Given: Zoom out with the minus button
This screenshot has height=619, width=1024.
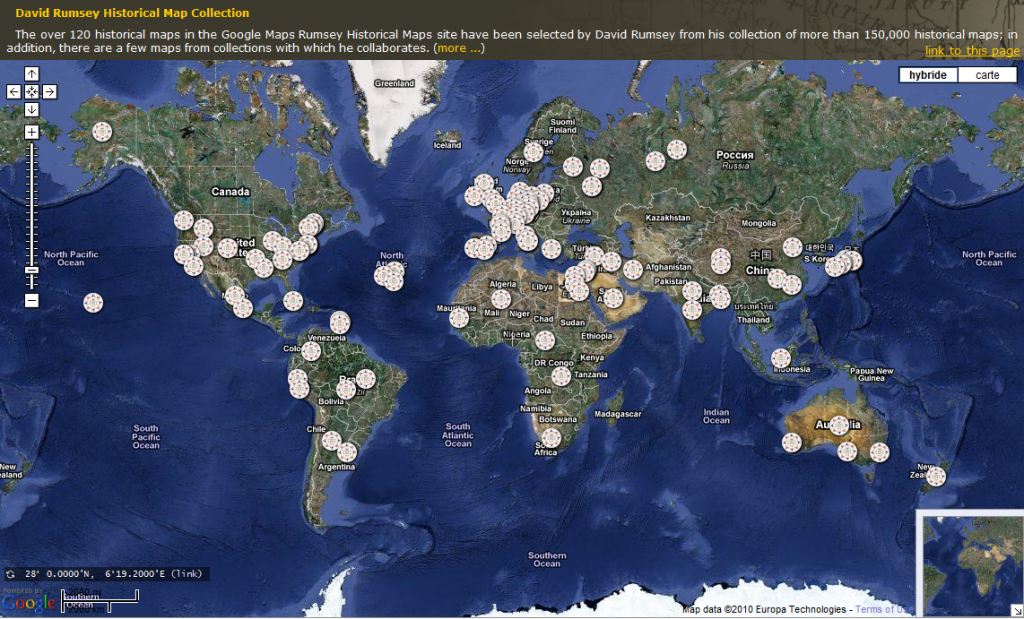Looking at the screenshot, I should click(31, 300).
